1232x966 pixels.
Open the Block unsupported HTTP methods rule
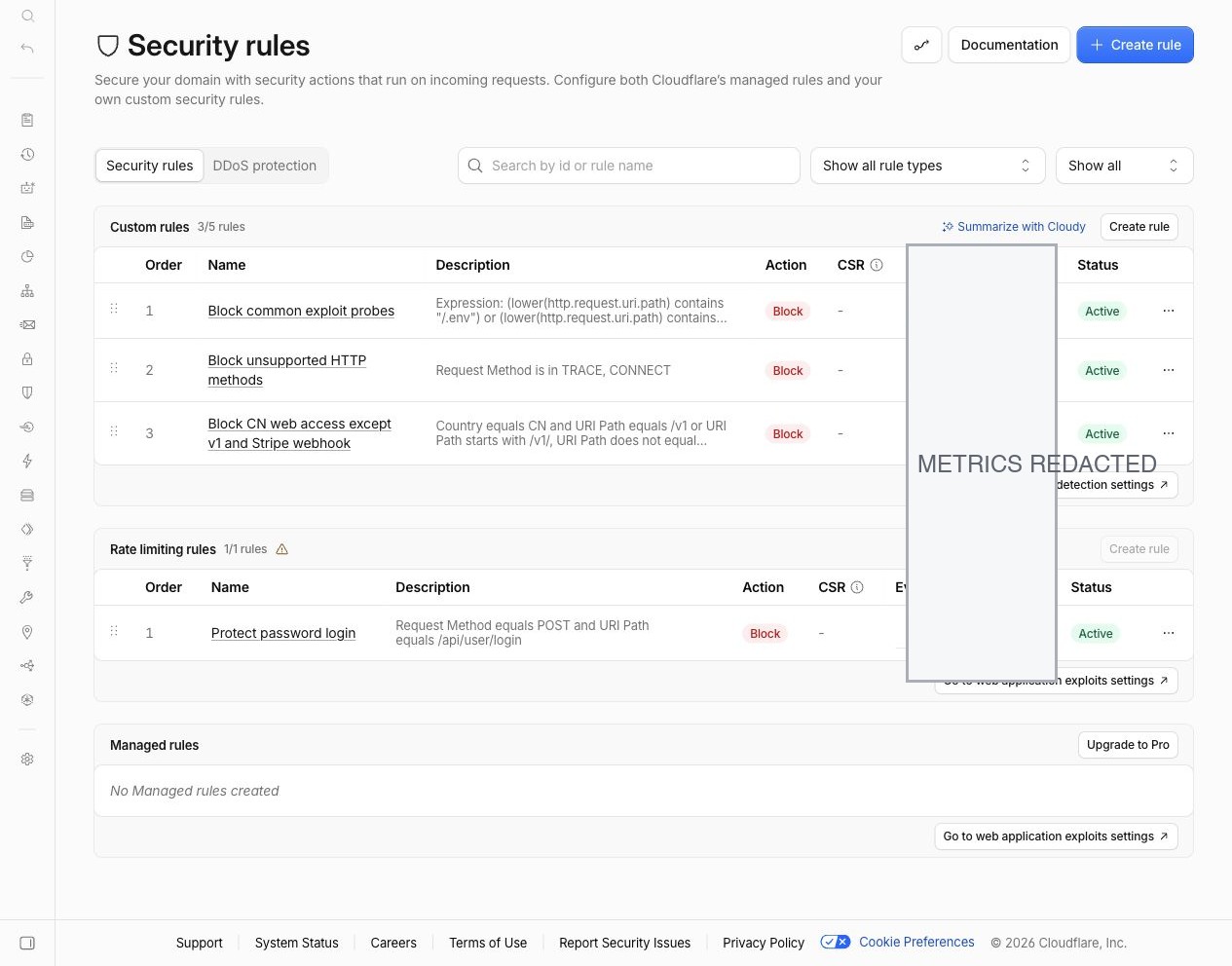coord(287,370)
